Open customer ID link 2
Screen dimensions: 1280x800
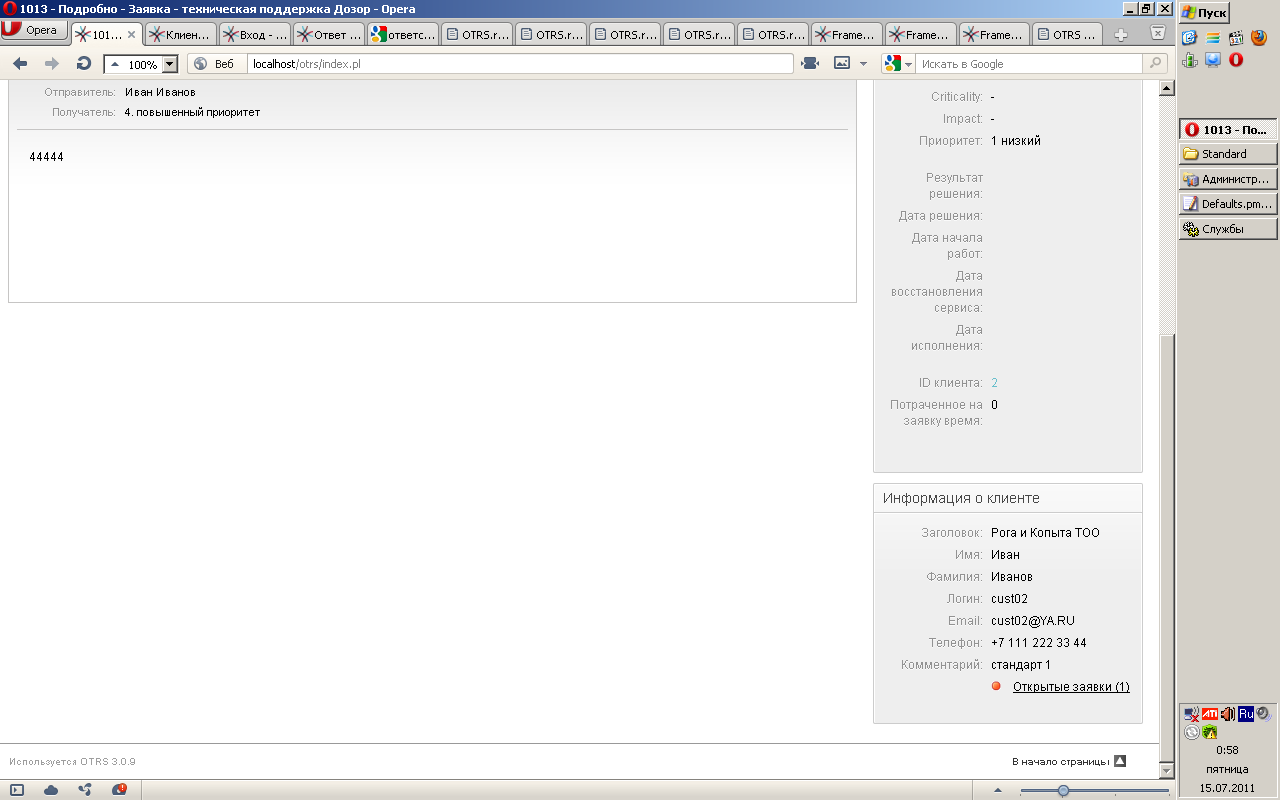[x=994, y=383]
